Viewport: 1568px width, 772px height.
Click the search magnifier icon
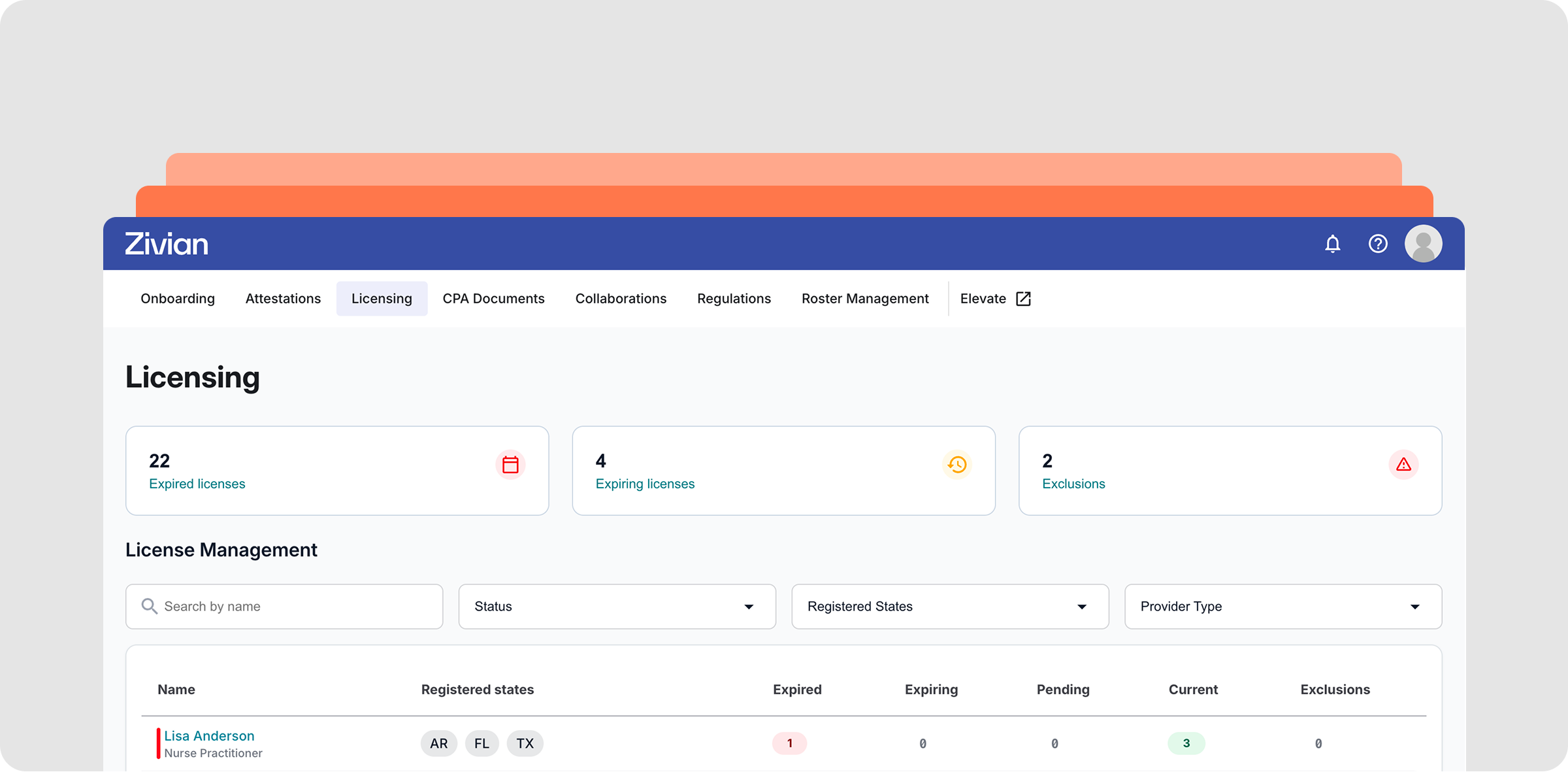pos(150,607)
